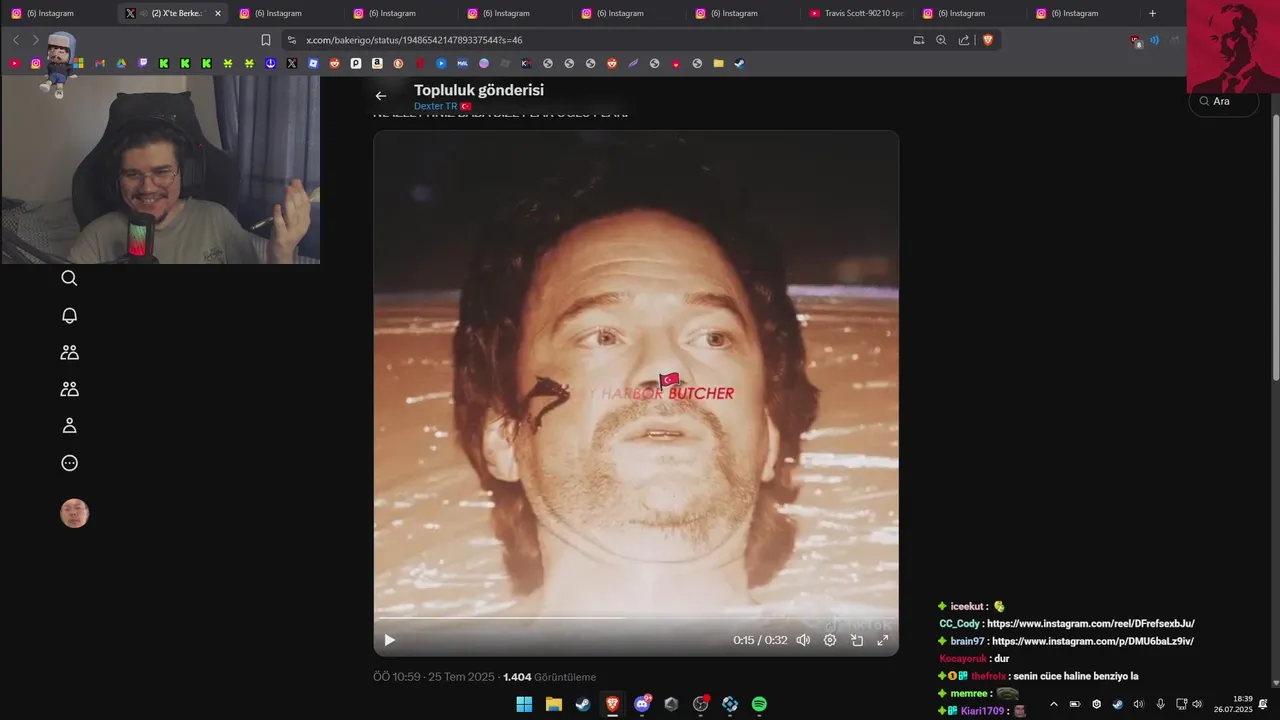The width and height of the screenshot is (1280, 720).
Task: Focus the Ara search field
Action: coord(1224,101)
